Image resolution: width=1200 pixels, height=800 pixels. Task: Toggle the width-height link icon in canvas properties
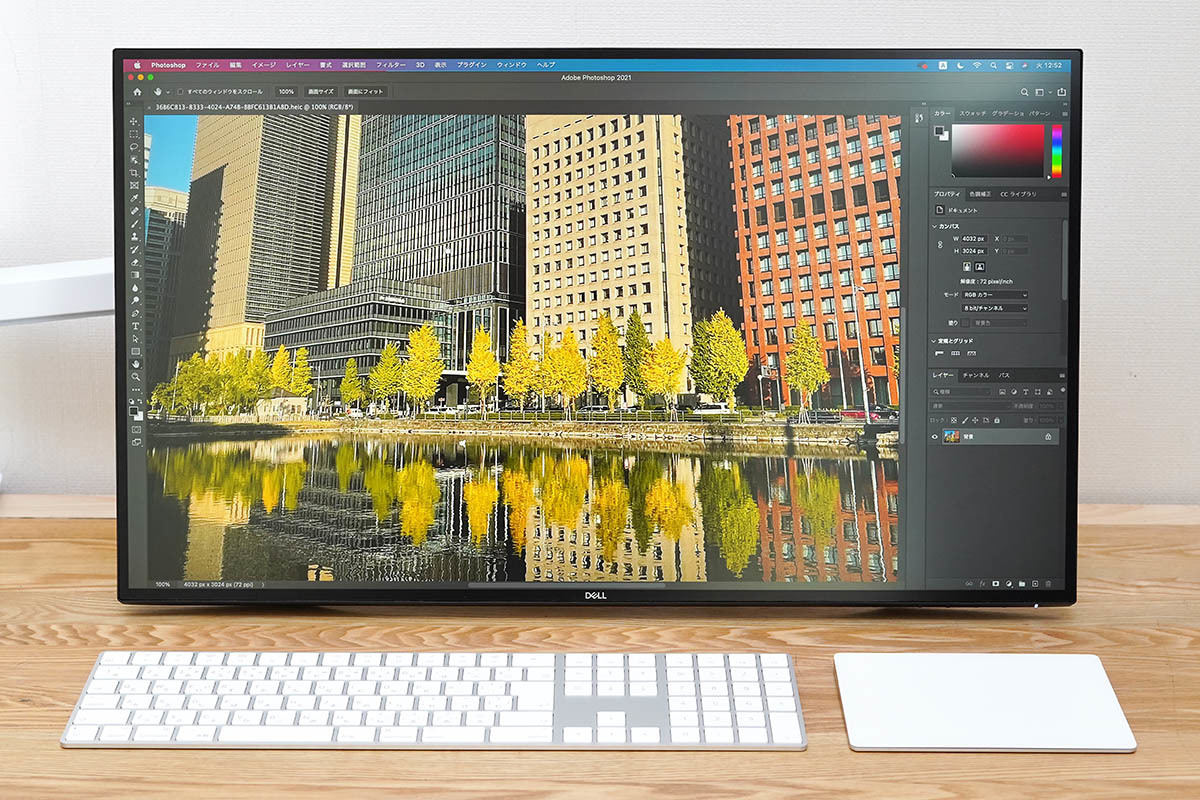[939, 244]
